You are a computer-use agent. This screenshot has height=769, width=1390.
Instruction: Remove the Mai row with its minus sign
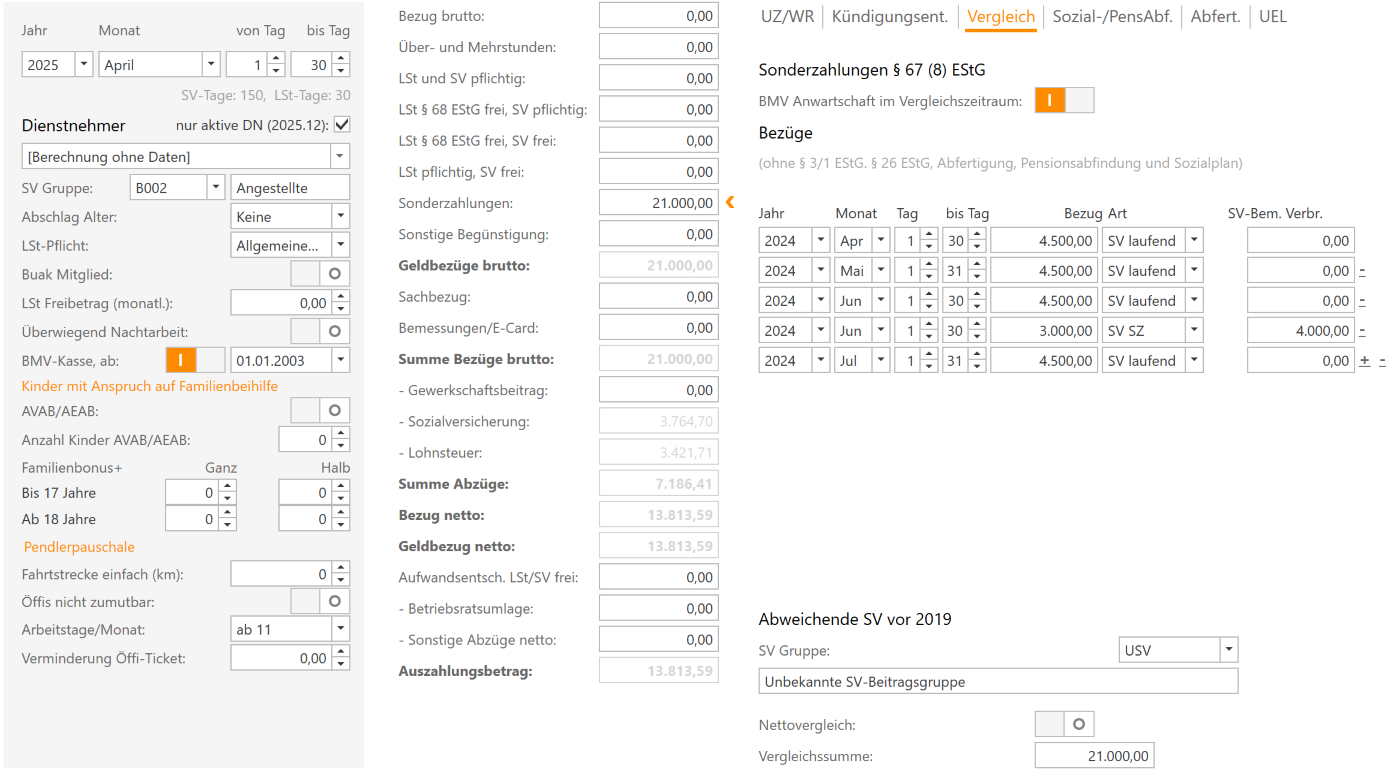pyautogui.click(x=1362, y=271)
